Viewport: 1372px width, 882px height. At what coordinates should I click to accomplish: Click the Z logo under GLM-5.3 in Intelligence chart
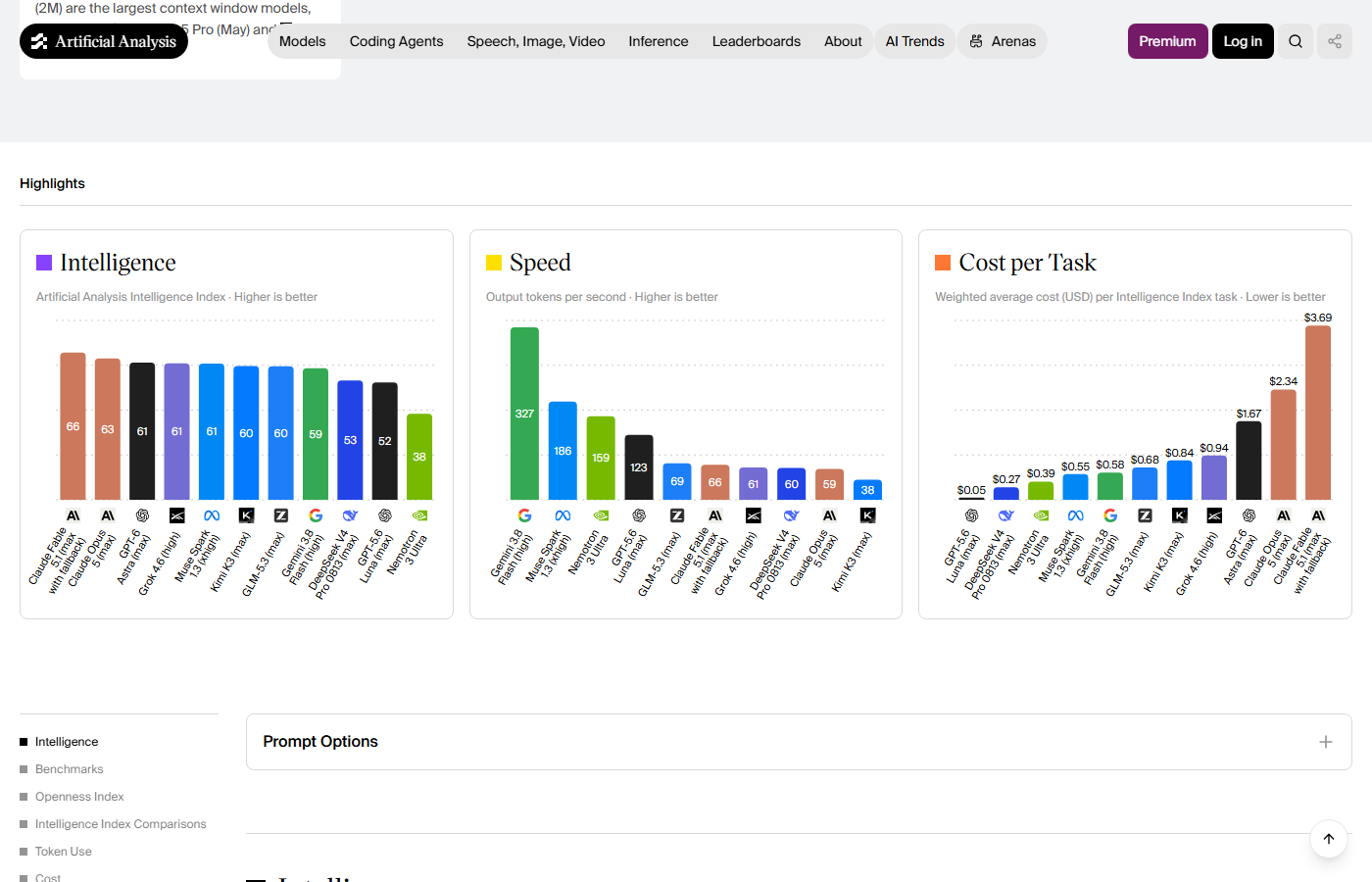[x=281, y=515]
